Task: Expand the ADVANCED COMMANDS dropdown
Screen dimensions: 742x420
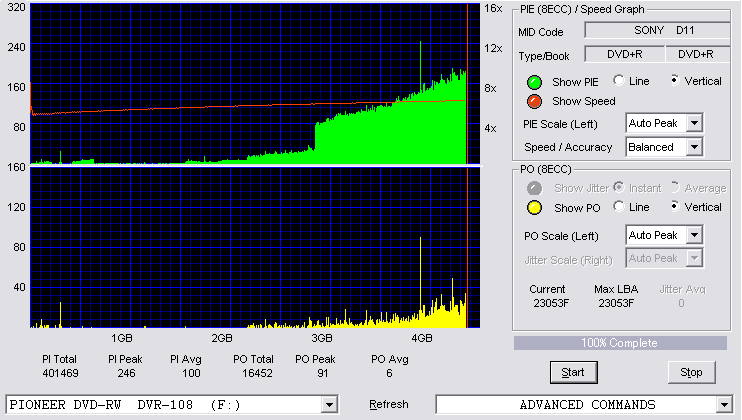Action: (x=724, y=405)
